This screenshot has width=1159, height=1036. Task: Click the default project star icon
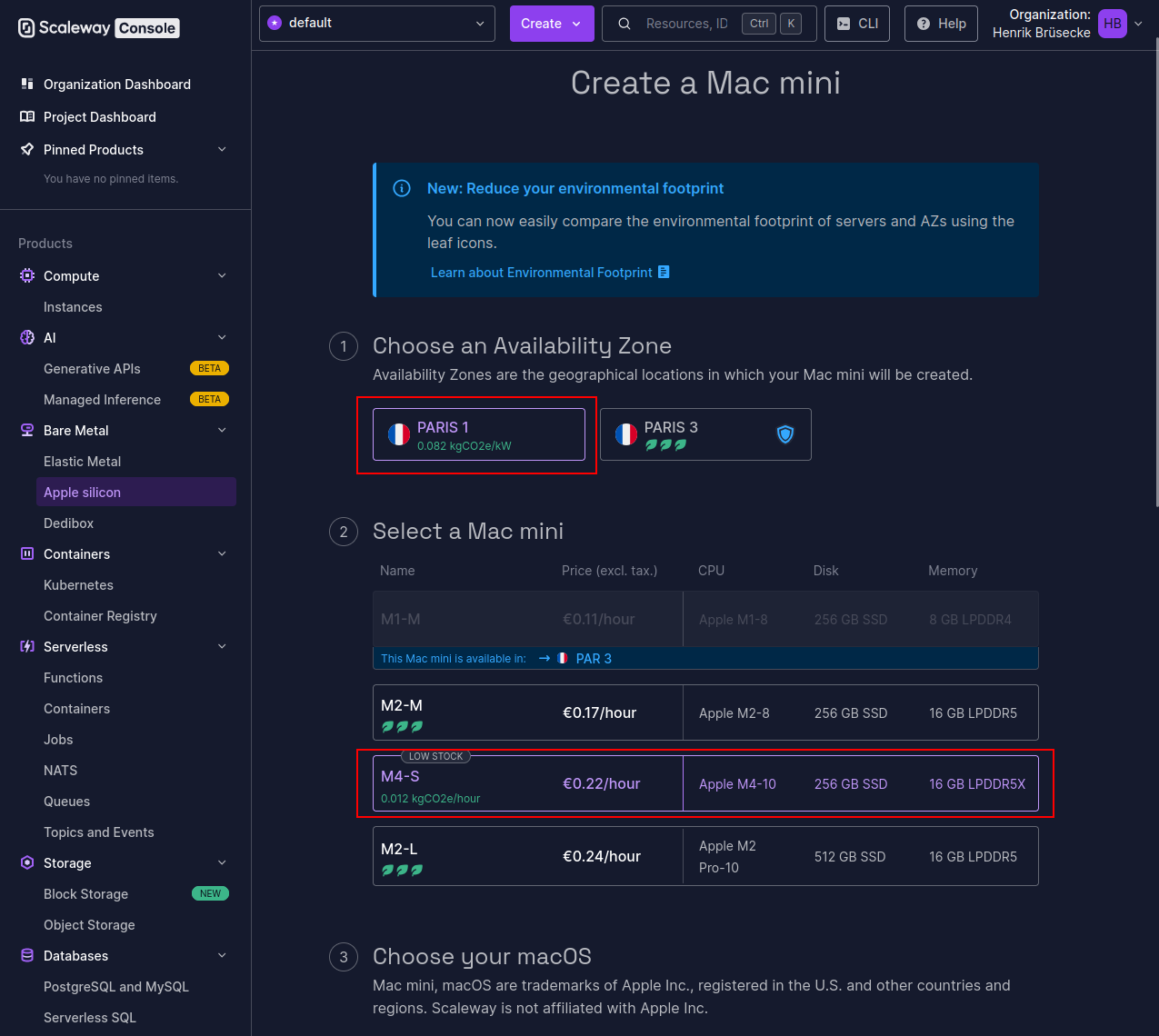coord(275,23)
